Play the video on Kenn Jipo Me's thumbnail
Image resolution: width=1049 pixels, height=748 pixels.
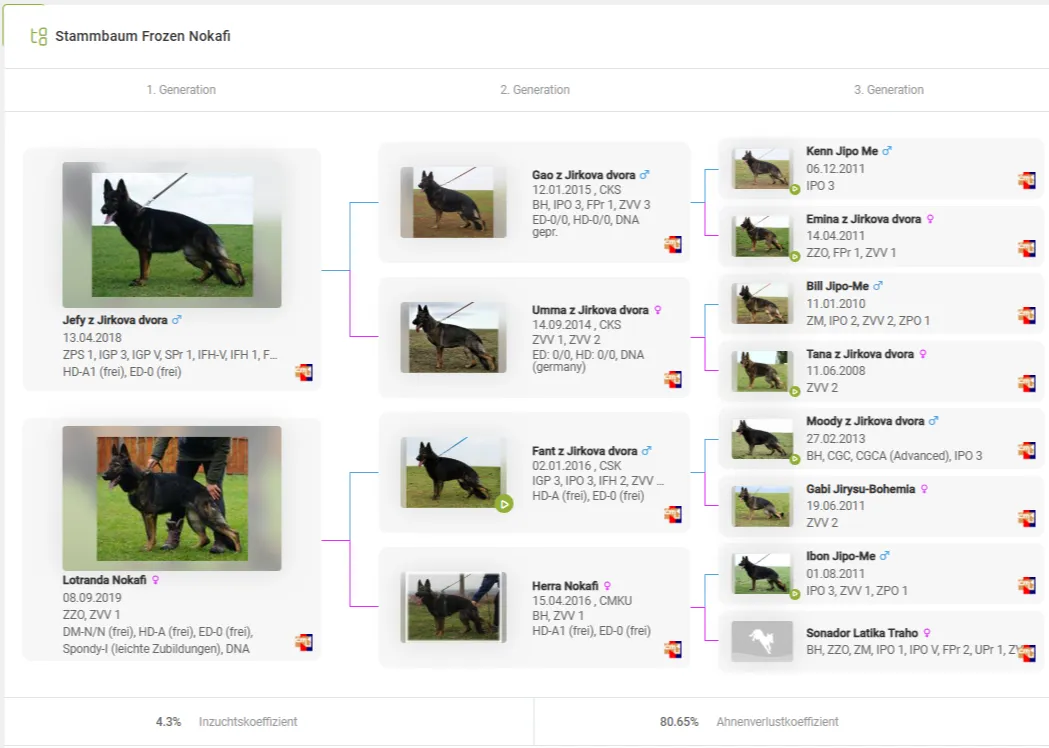(795, 188)
